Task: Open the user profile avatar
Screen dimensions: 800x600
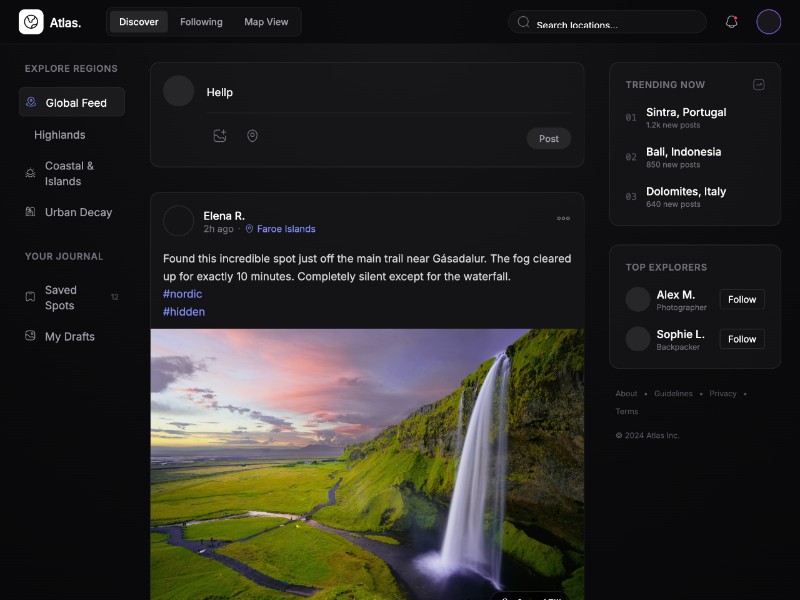Action: 768,22
